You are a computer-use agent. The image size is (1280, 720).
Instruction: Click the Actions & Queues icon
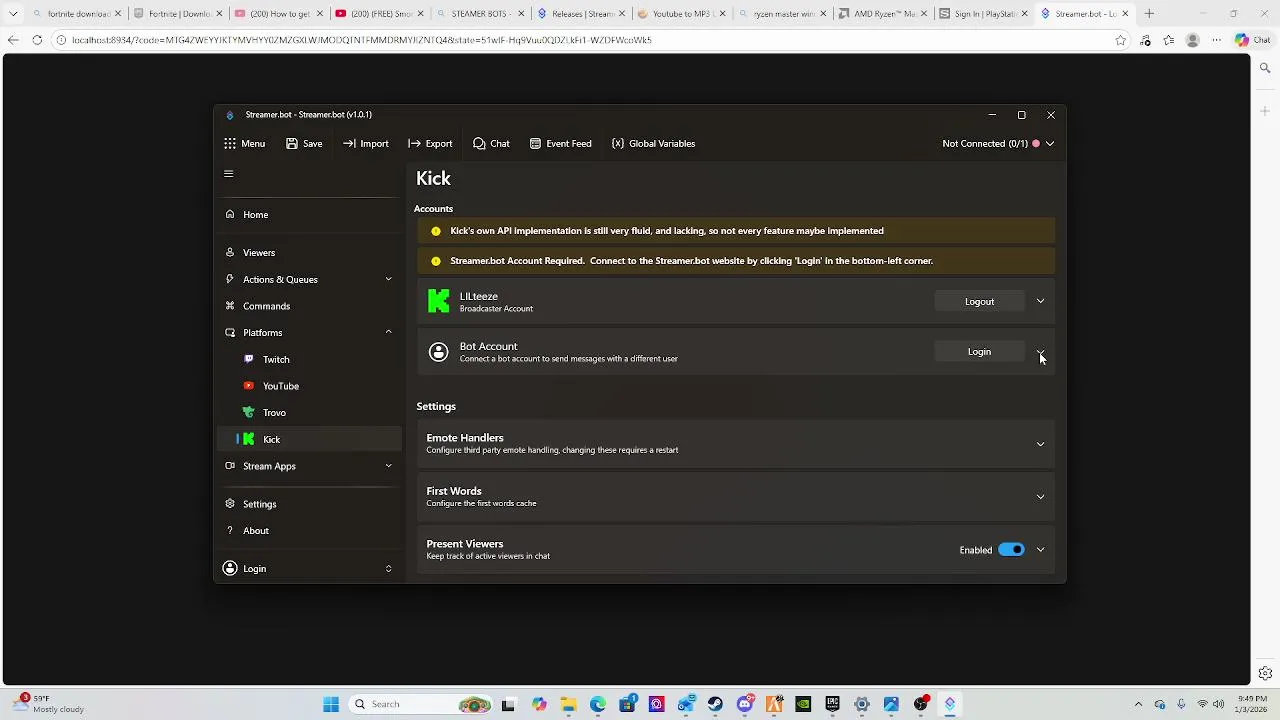[230, 280]
